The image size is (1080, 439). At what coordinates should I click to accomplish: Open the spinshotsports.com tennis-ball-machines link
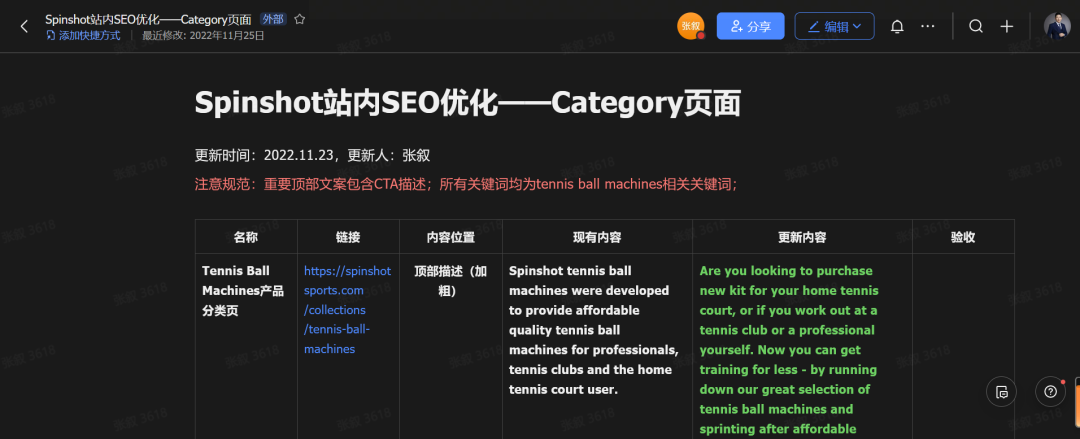click(x=347, y=310)
